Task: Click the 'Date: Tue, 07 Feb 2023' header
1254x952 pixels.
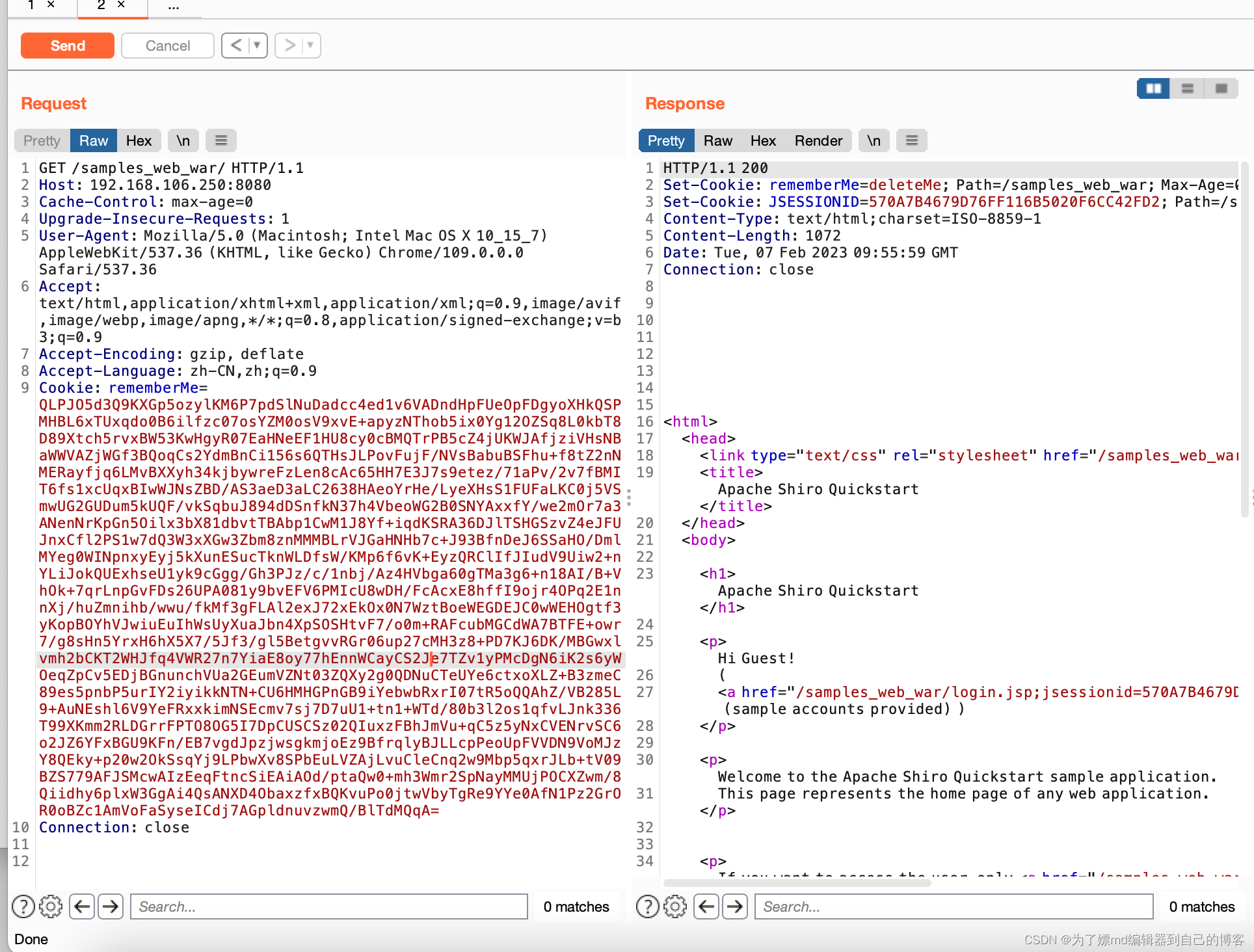Action: coord(810,252)
